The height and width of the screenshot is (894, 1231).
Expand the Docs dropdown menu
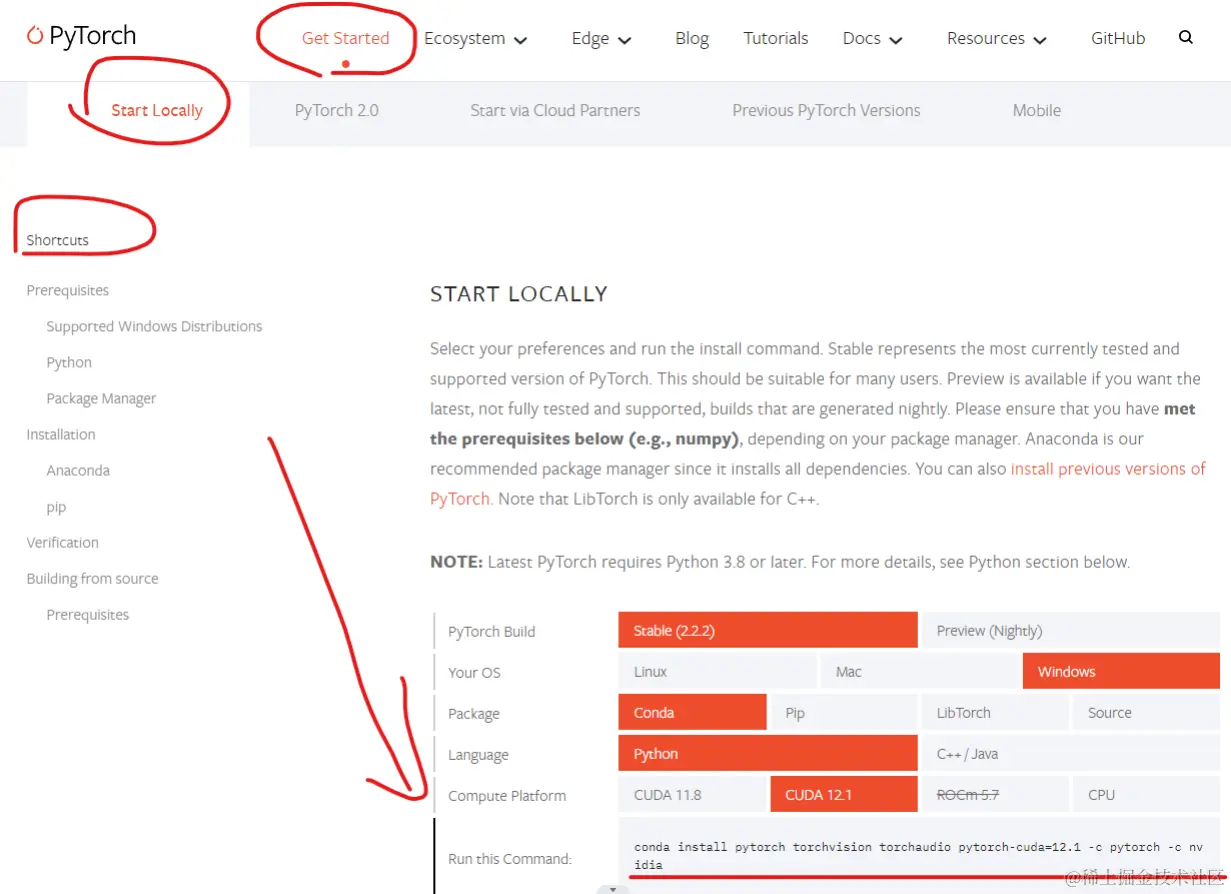[872, 39]
